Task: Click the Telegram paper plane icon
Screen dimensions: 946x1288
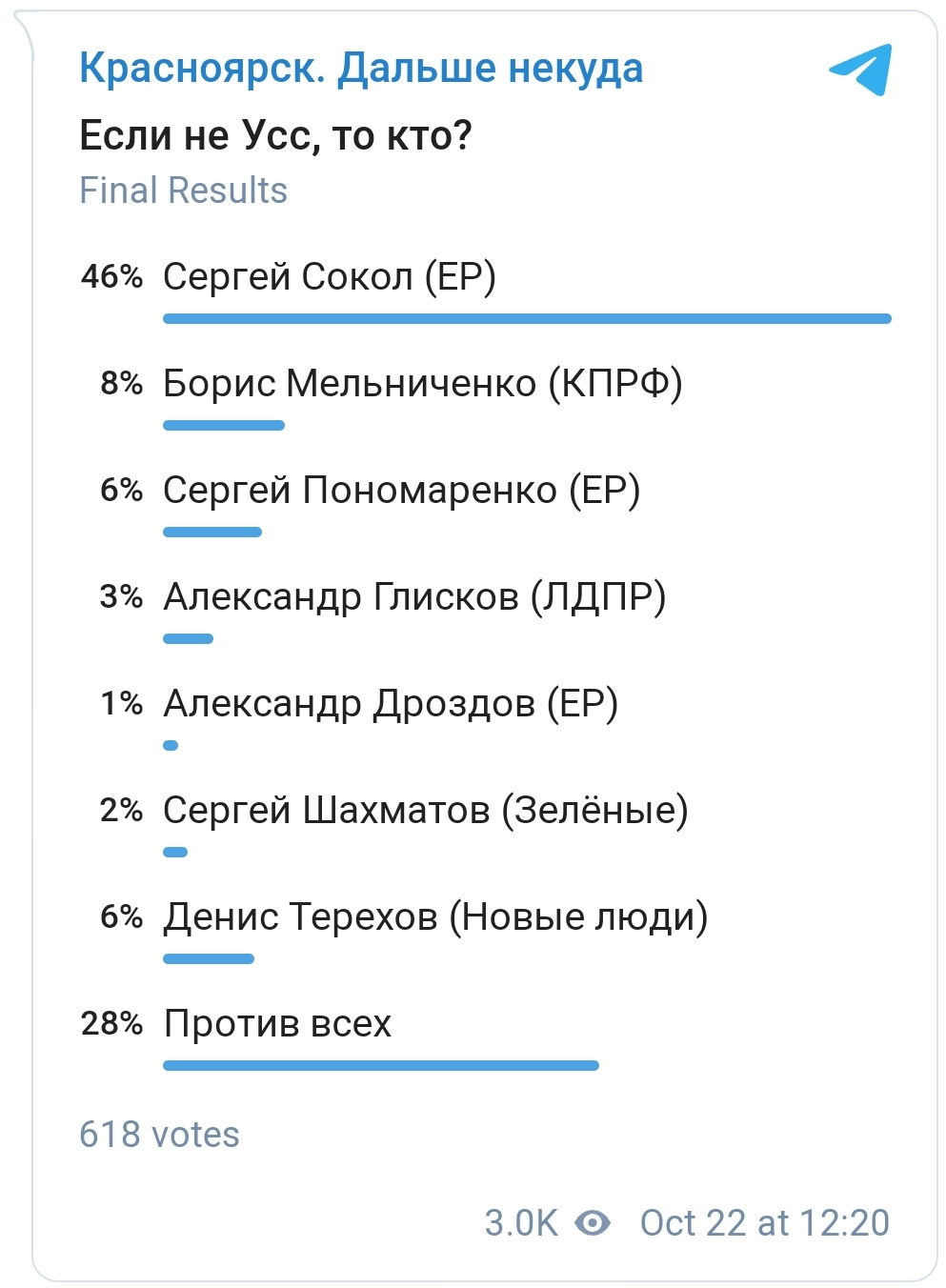Action: (860, 69)
